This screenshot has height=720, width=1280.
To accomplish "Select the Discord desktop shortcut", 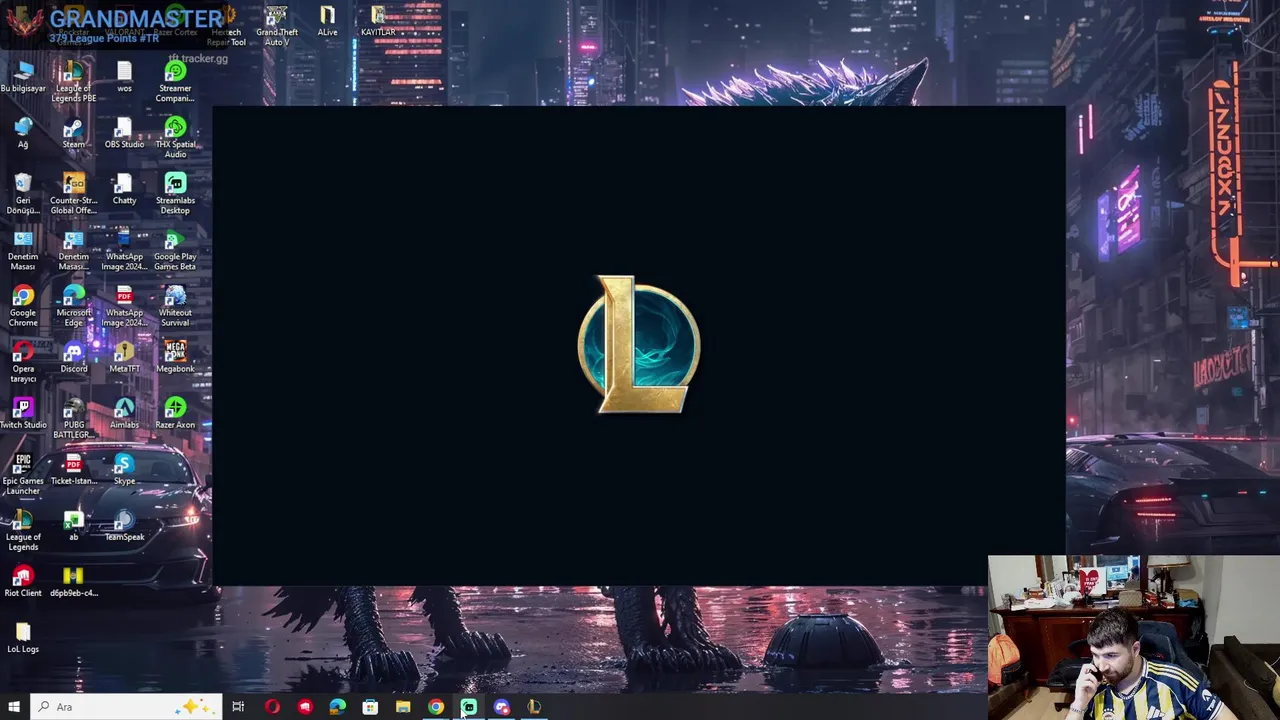I will pyautogui.click(x=74, y=358).
